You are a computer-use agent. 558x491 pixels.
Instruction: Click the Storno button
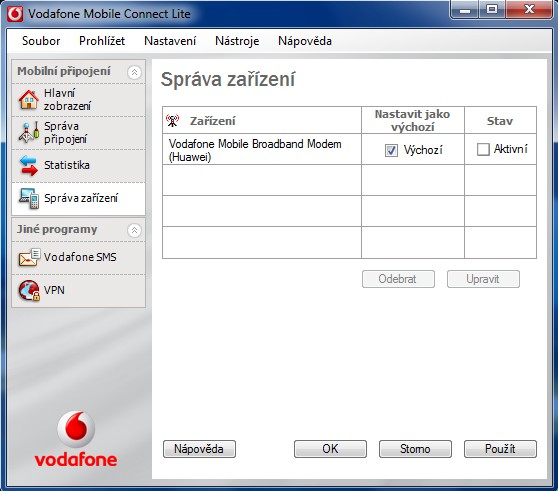point(415,449)
